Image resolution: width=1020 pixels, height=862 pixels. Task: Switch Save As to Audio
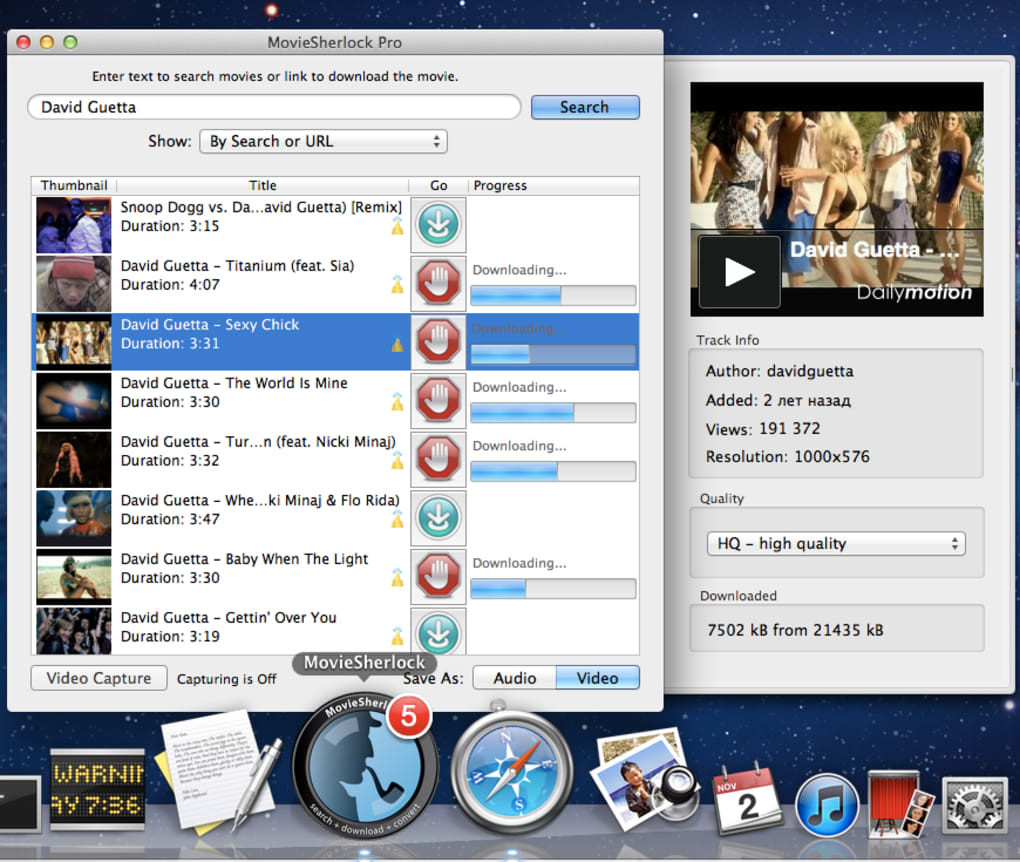pyautogui.click(x=515, y=678)
